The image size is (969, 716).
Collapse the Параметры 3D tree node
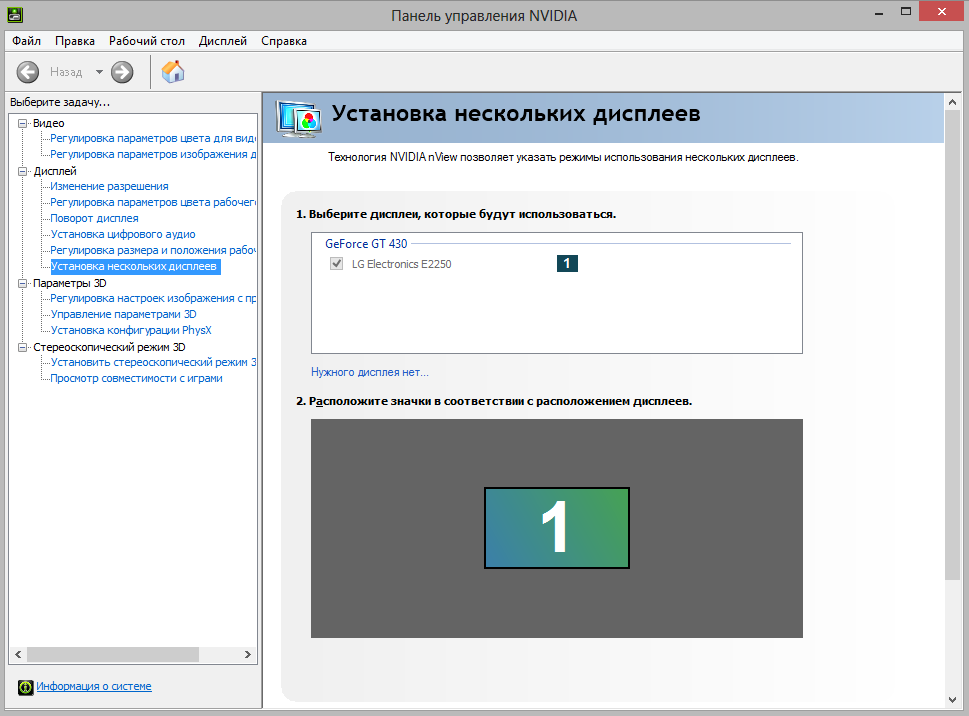pyautogui.click(x=22, y=283)
